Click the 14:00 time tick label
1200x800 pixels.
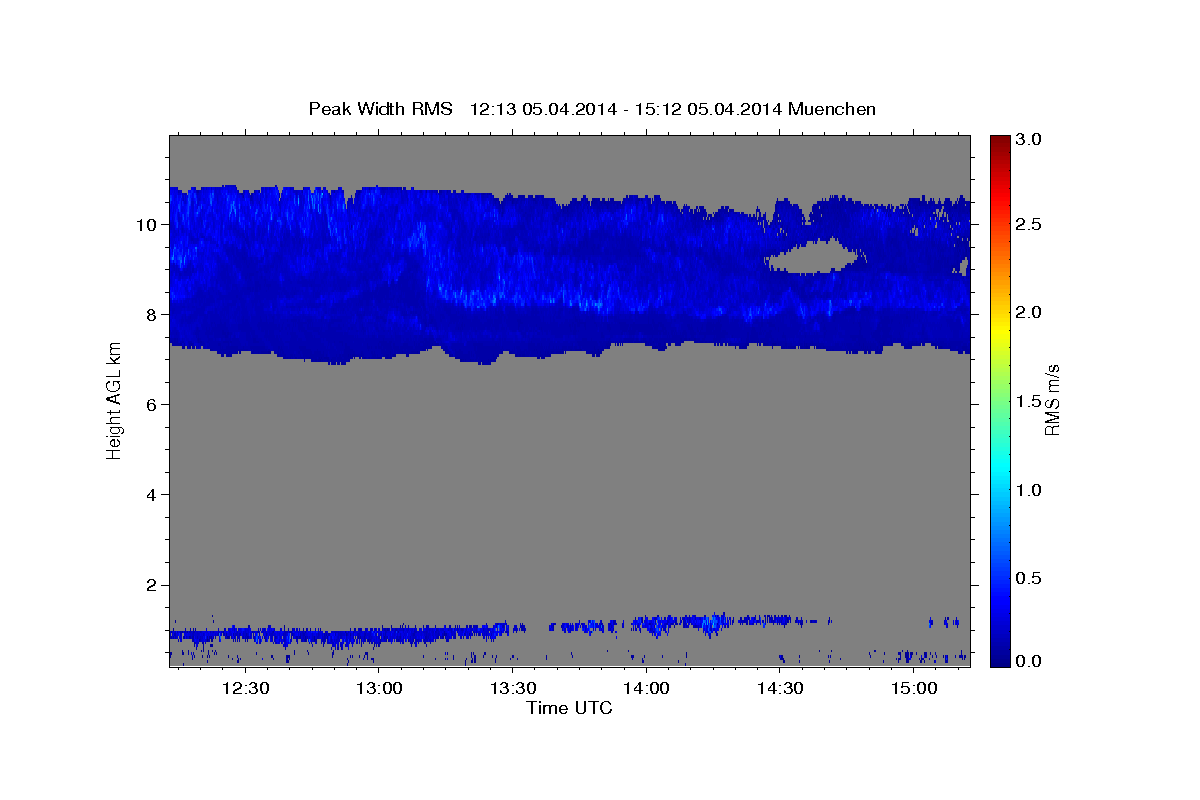(x=646, y=688)
